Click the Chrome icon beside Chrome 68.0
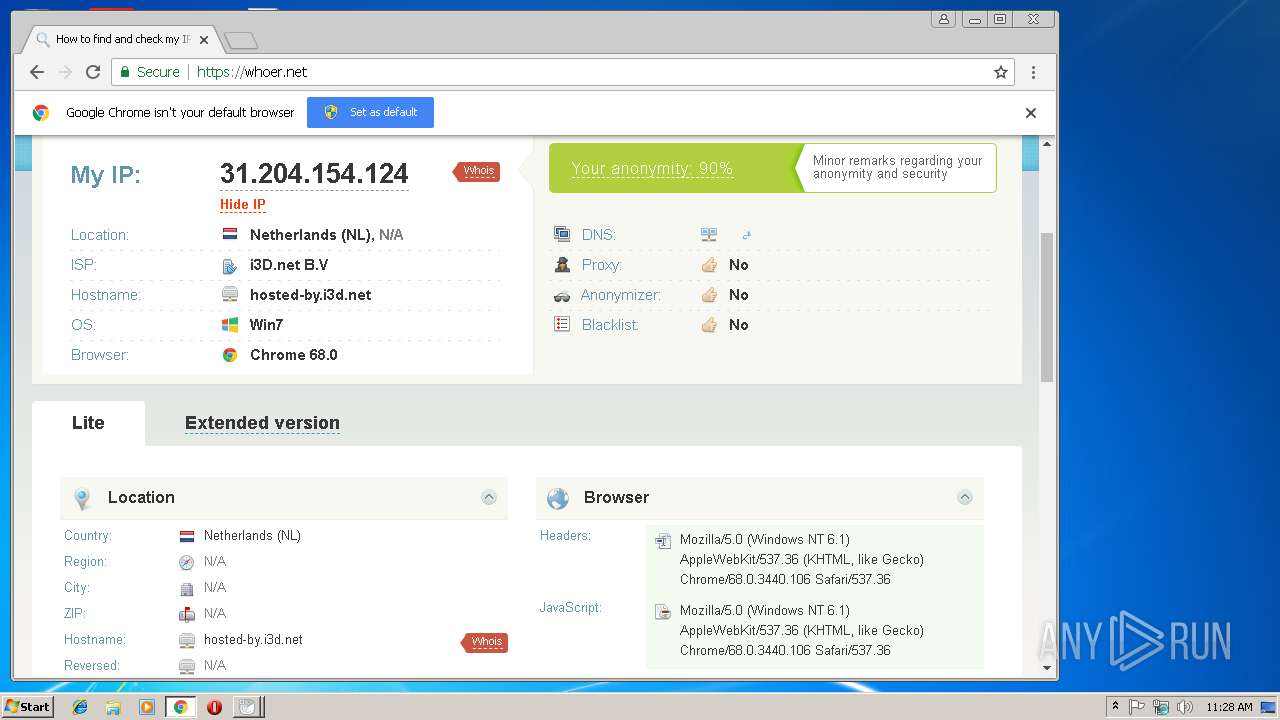The height and width of the screenshot is (720, 1280). pyautogui.click(x=230, y=355)
